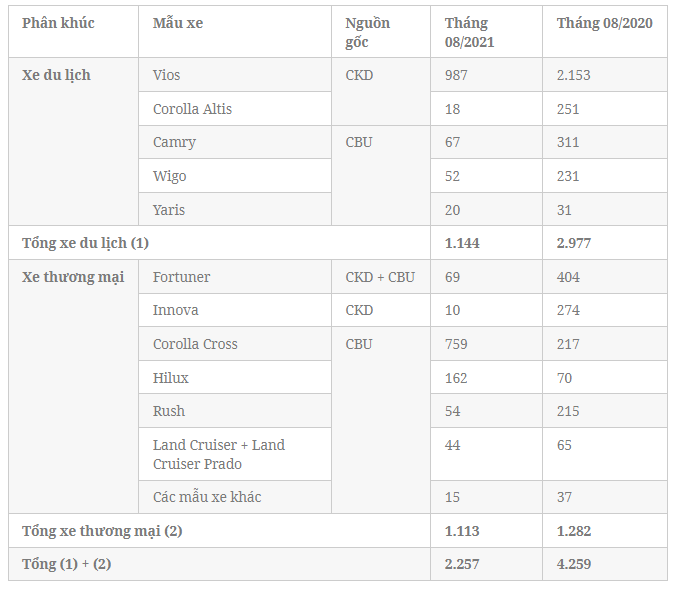This screenshot has height=592, width=678.
Task: Click the Yaris model cell
Action: 169,210
